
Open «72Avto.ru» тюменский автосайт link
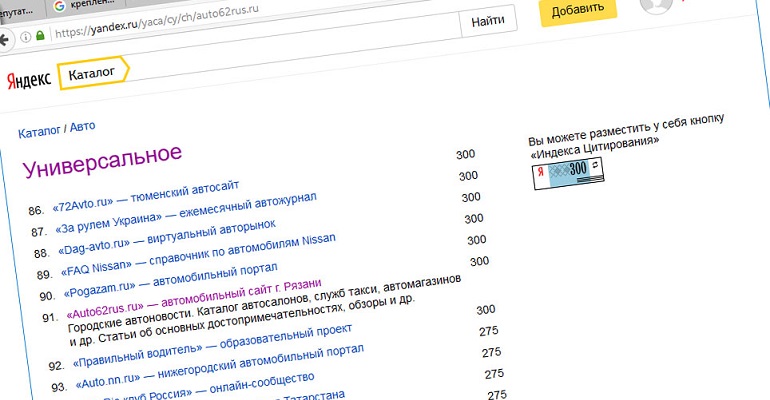click(146, 197)
